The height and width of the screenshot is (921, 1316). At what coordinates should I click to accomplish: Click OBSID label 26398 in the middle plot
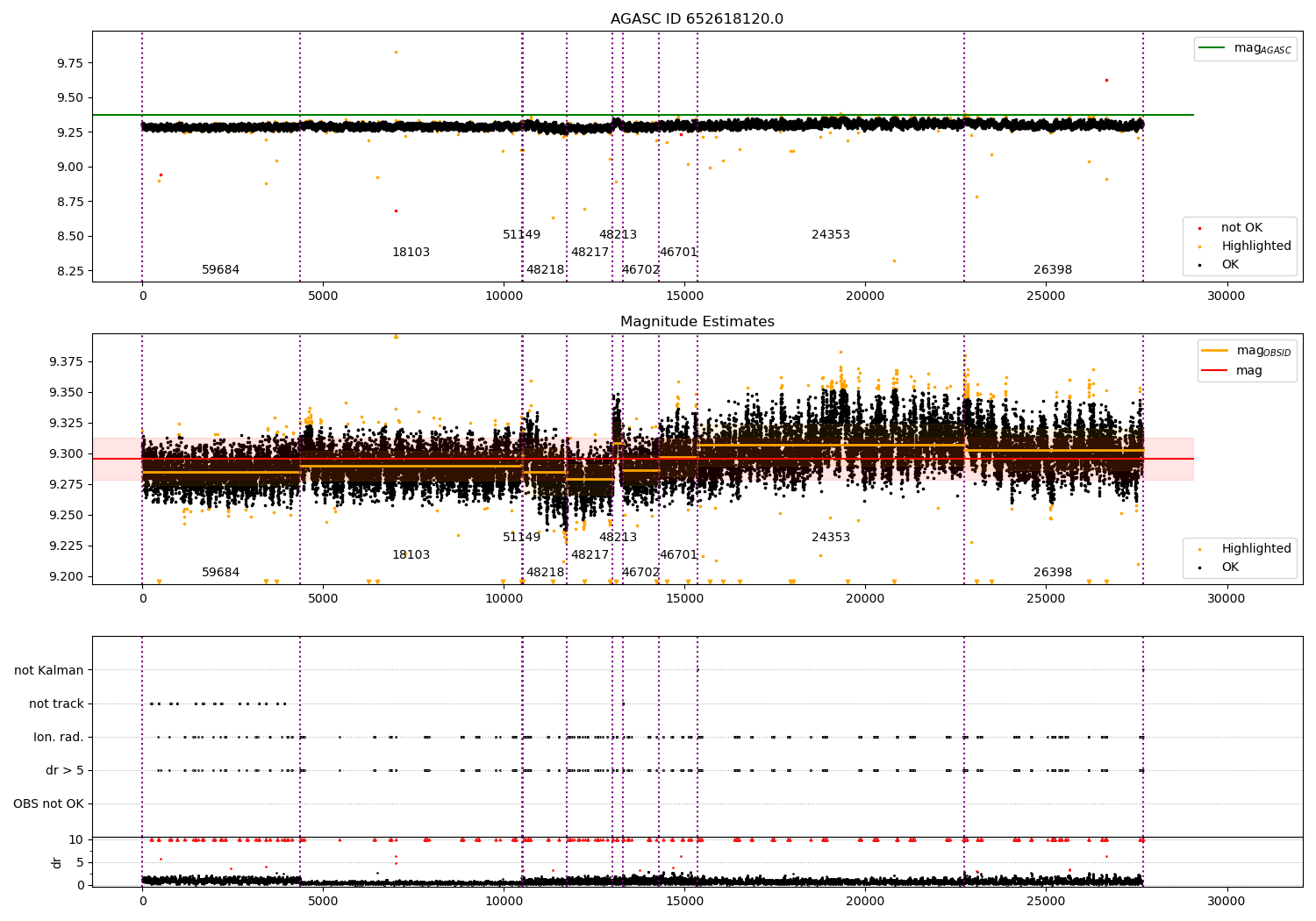(1052, 573)
